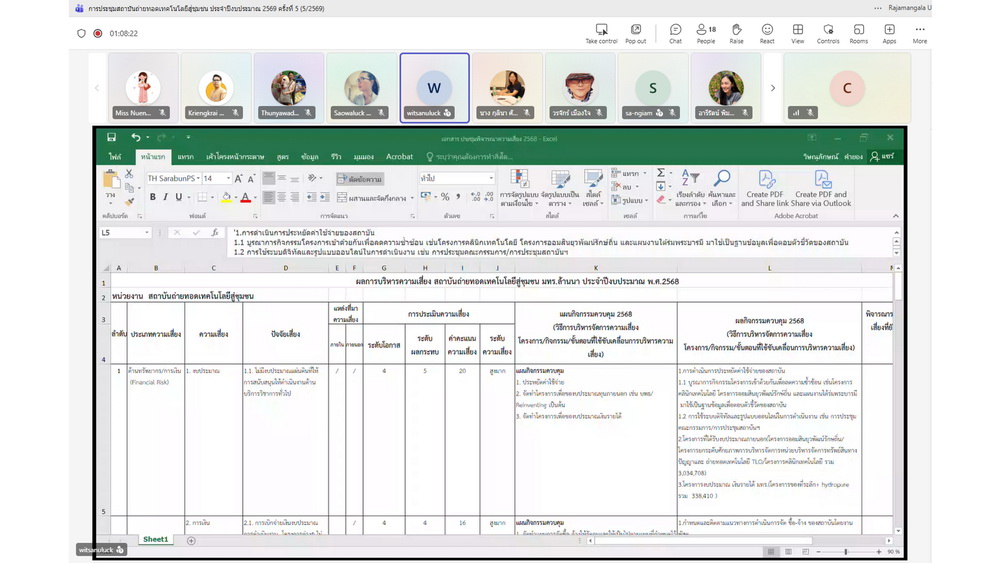Screen dimensions: 1000x563
Task: Toggle Bold formatting in Excel ribbon
Action: click(x=153, y=198)
